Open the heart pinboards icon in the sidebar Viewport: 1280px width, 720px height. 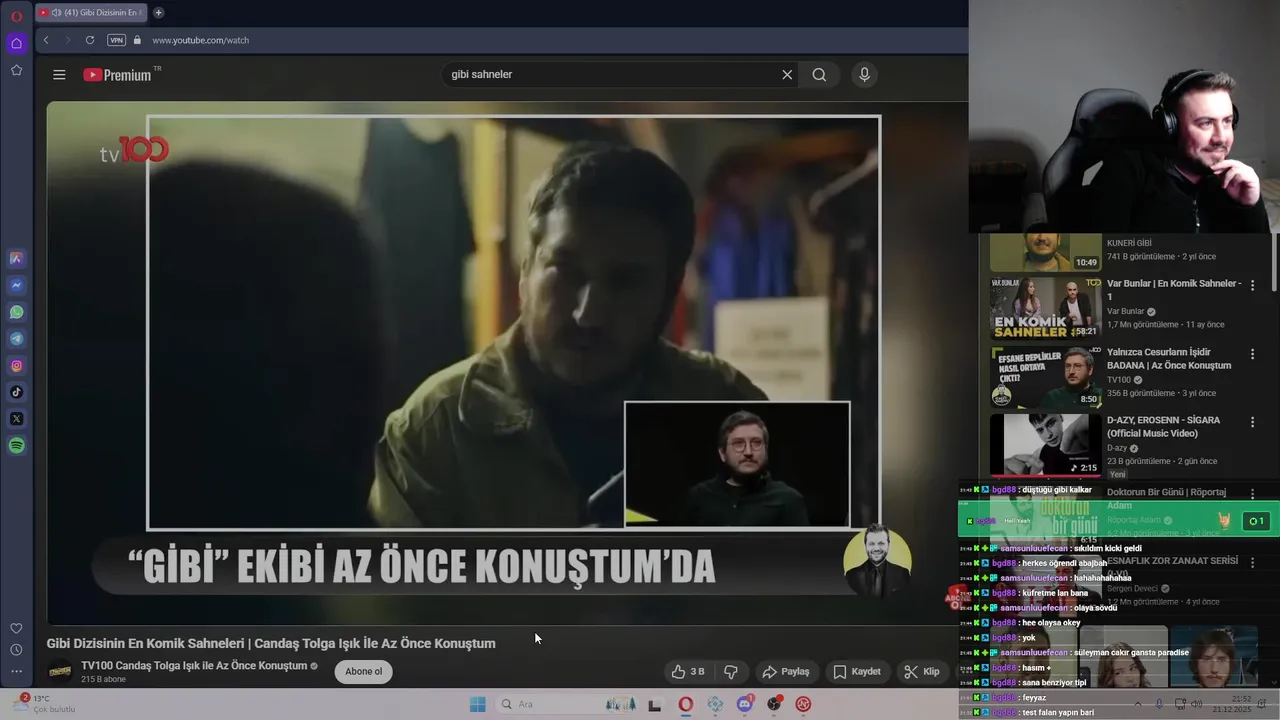pyautogui.click(x=16, y=628)
